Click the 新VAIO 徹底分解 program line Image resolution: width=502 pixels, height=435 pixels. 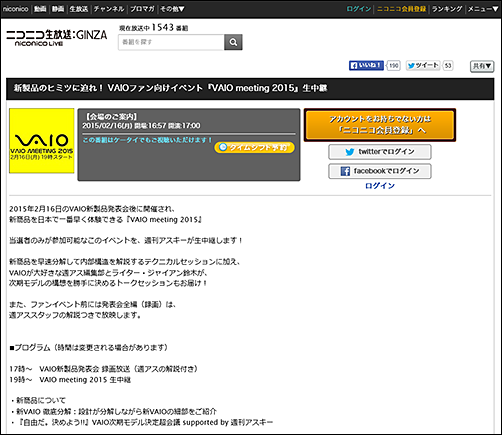(x=113, y=411)
